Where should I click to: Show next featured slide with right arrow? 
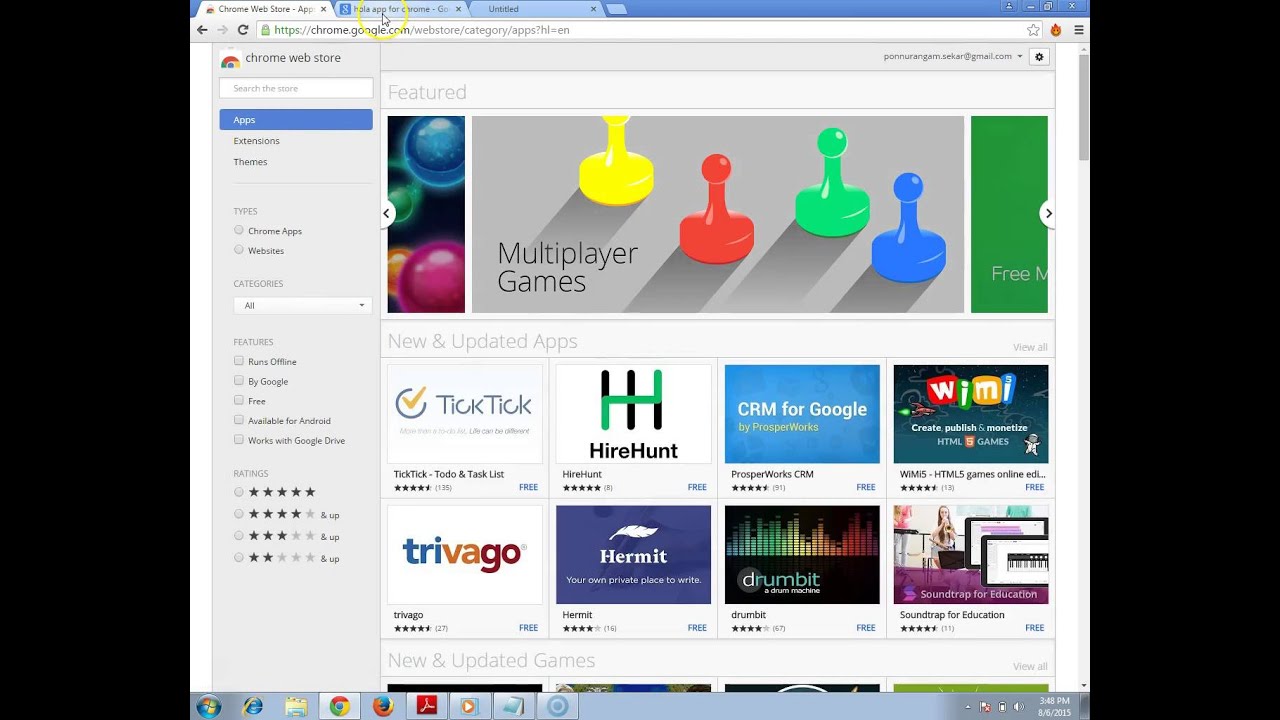tap(1048, 213)
